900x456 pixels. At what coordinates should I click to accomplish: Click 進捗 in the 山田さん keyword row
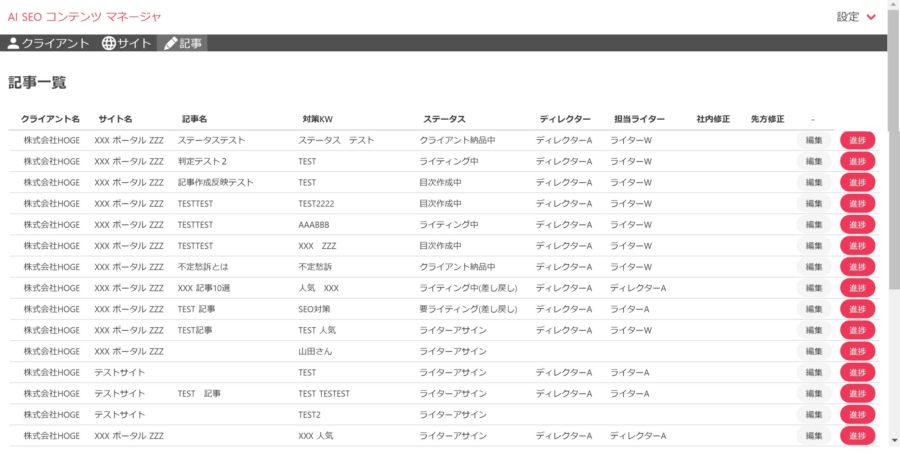tap(858, 351)
